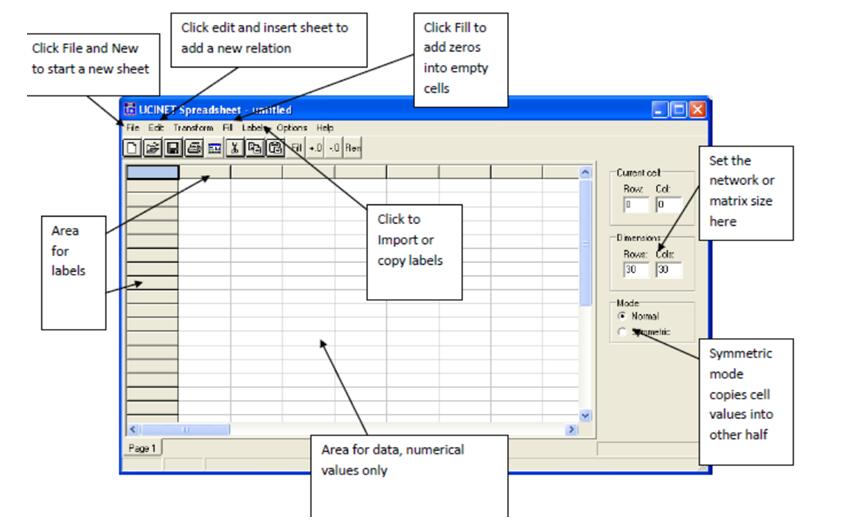Click the Copy toolbar icon
Image resolution: width=864 pixels, height=527 pixels.
point(255,148)
